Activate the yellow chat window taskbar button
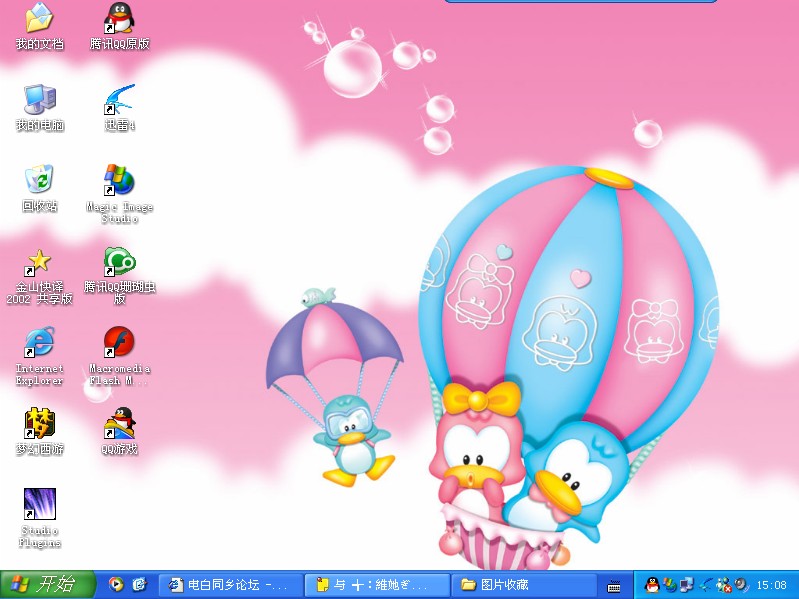The width and height of the screenshot is (799, 599). click(x=376, y=585)
